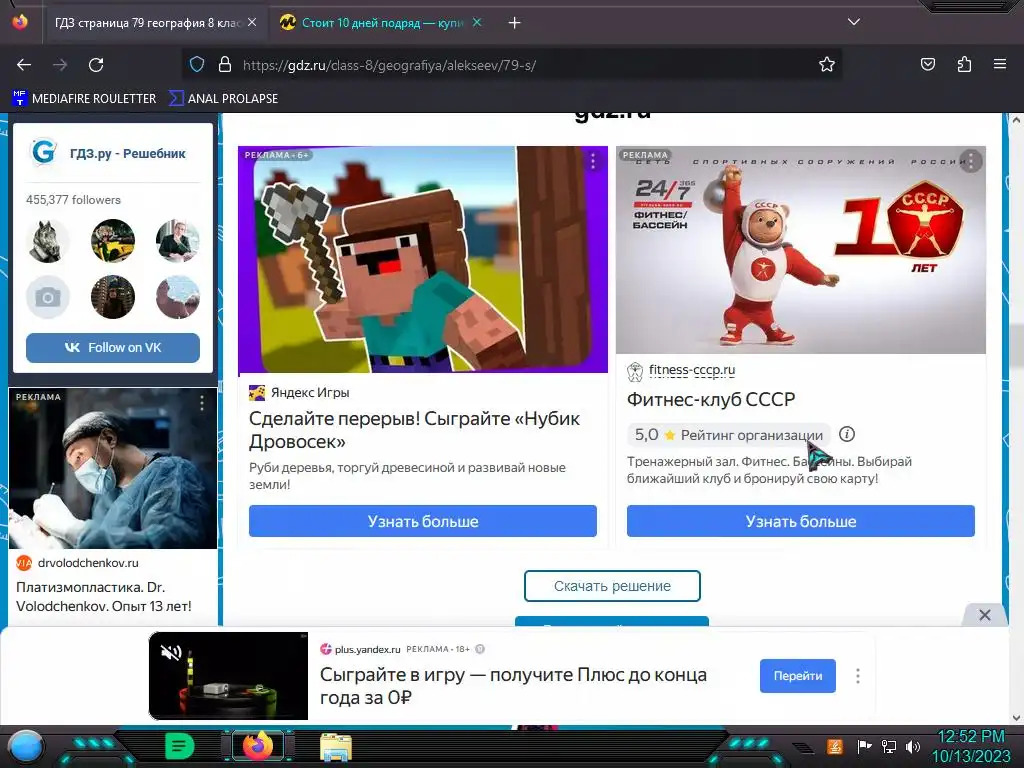The height and width of the screenshot is (768, 1024).
Task: Close the Стоит 10 дней подряд tab
Action: tap(477, 23)
